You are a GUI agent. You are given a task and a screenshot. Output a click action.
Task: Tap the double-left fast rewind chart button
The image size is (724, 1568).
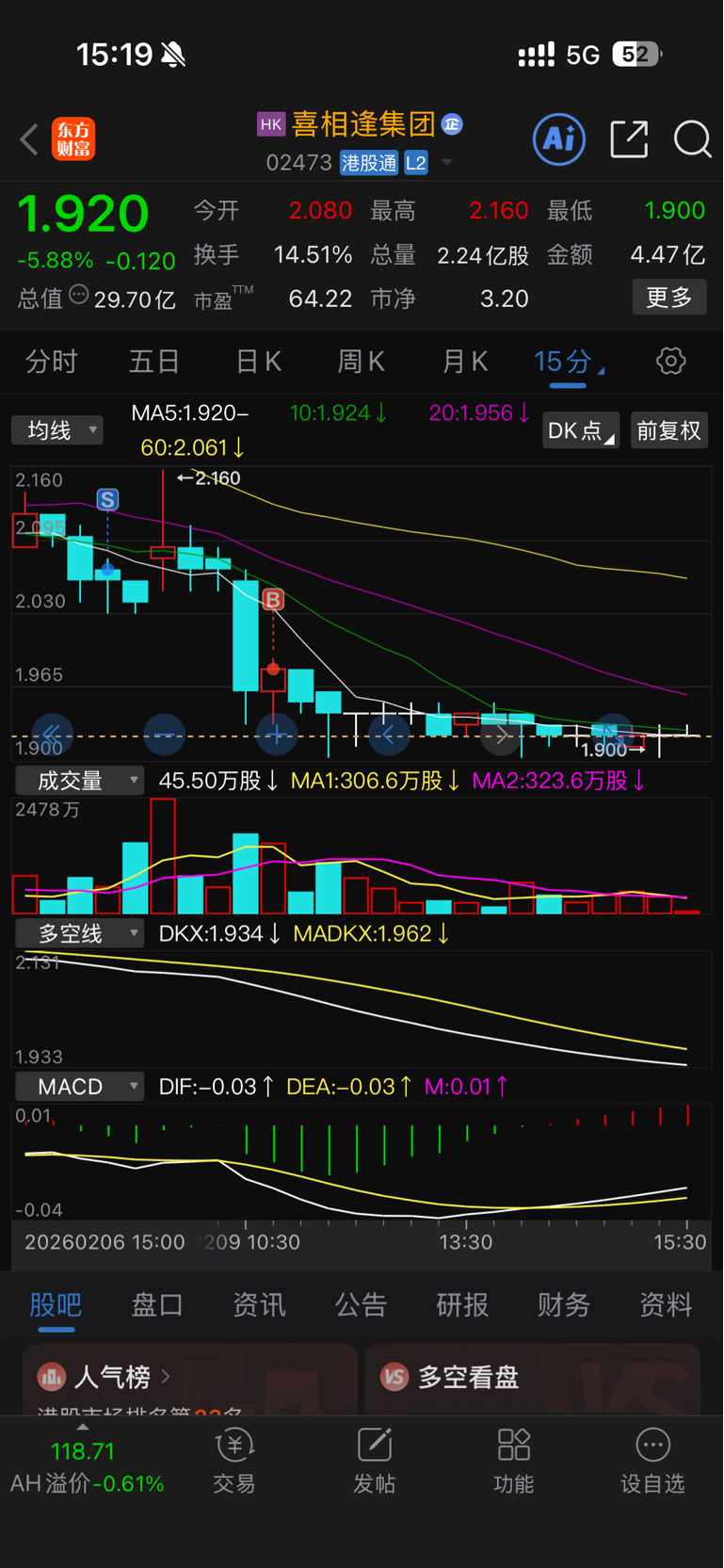[x=52, y=733]
